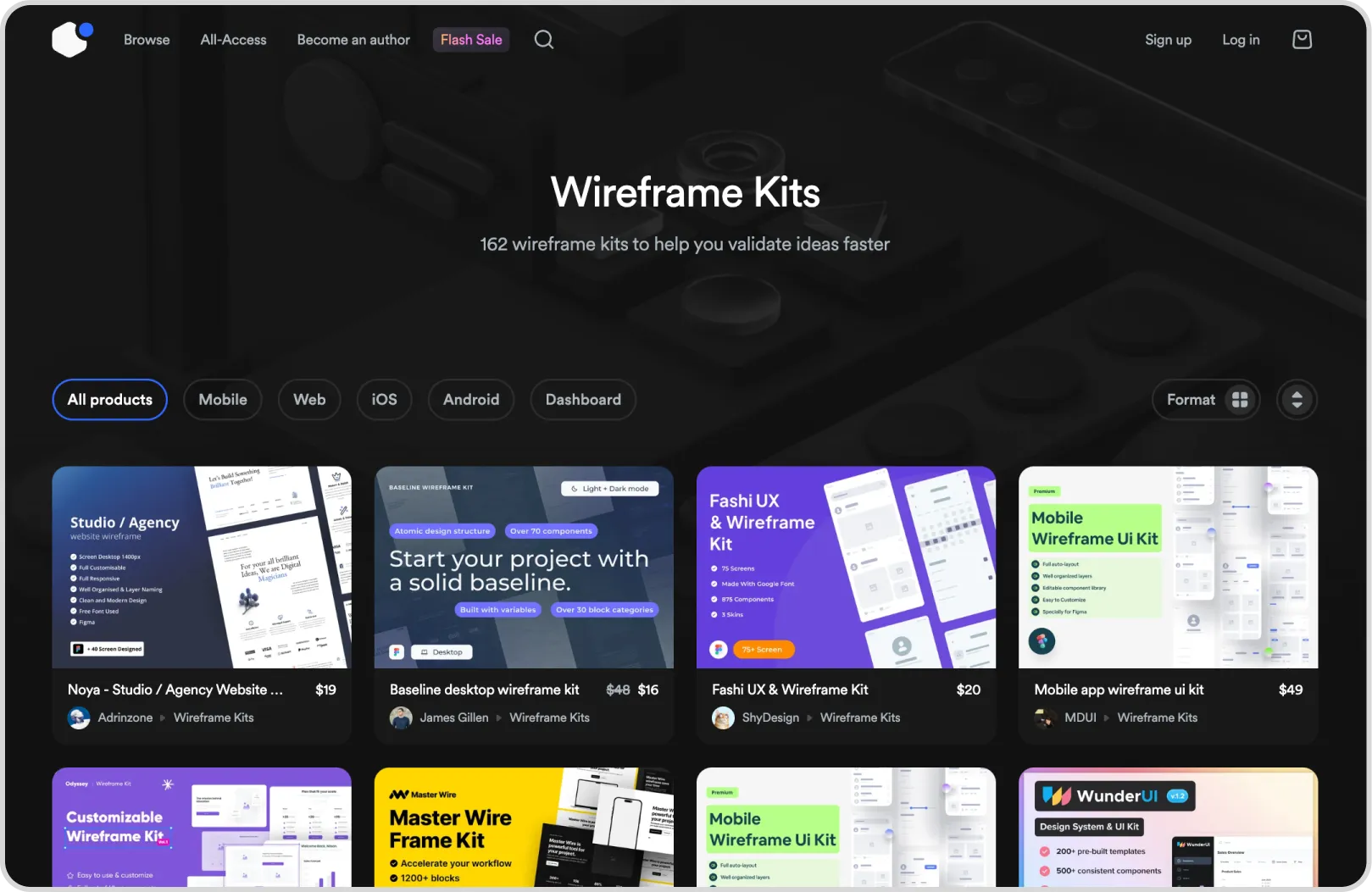The height and width of the screenshot is (892, 1372).
Task: Click the Fashi UX & Wireframe Kit title
Action: pos(790,690)
